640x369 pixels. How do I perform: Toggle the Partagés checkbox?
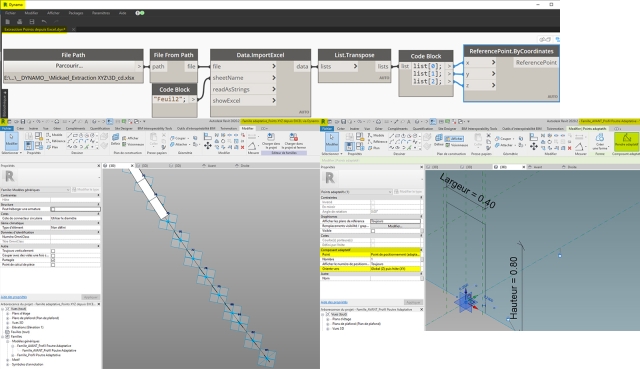(x=53, y=260)
